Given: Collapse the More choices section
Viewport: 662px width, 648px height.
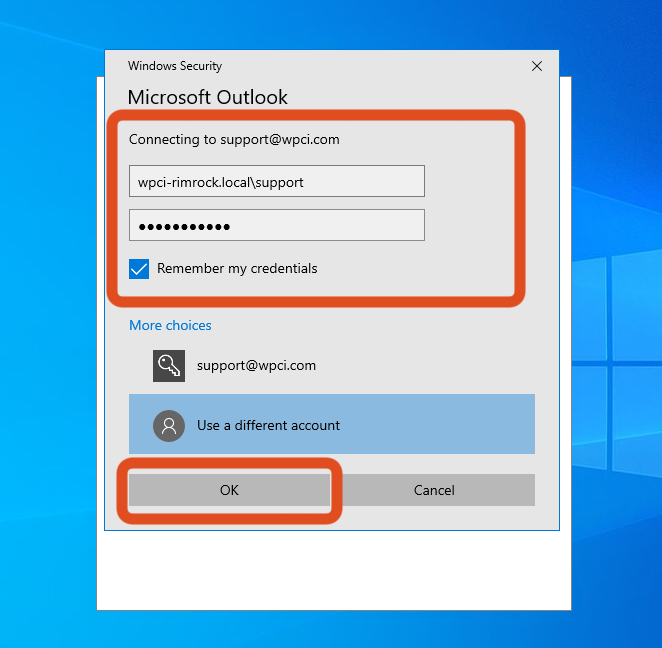Looking at the screenshot, I should [x=170, y=325].
